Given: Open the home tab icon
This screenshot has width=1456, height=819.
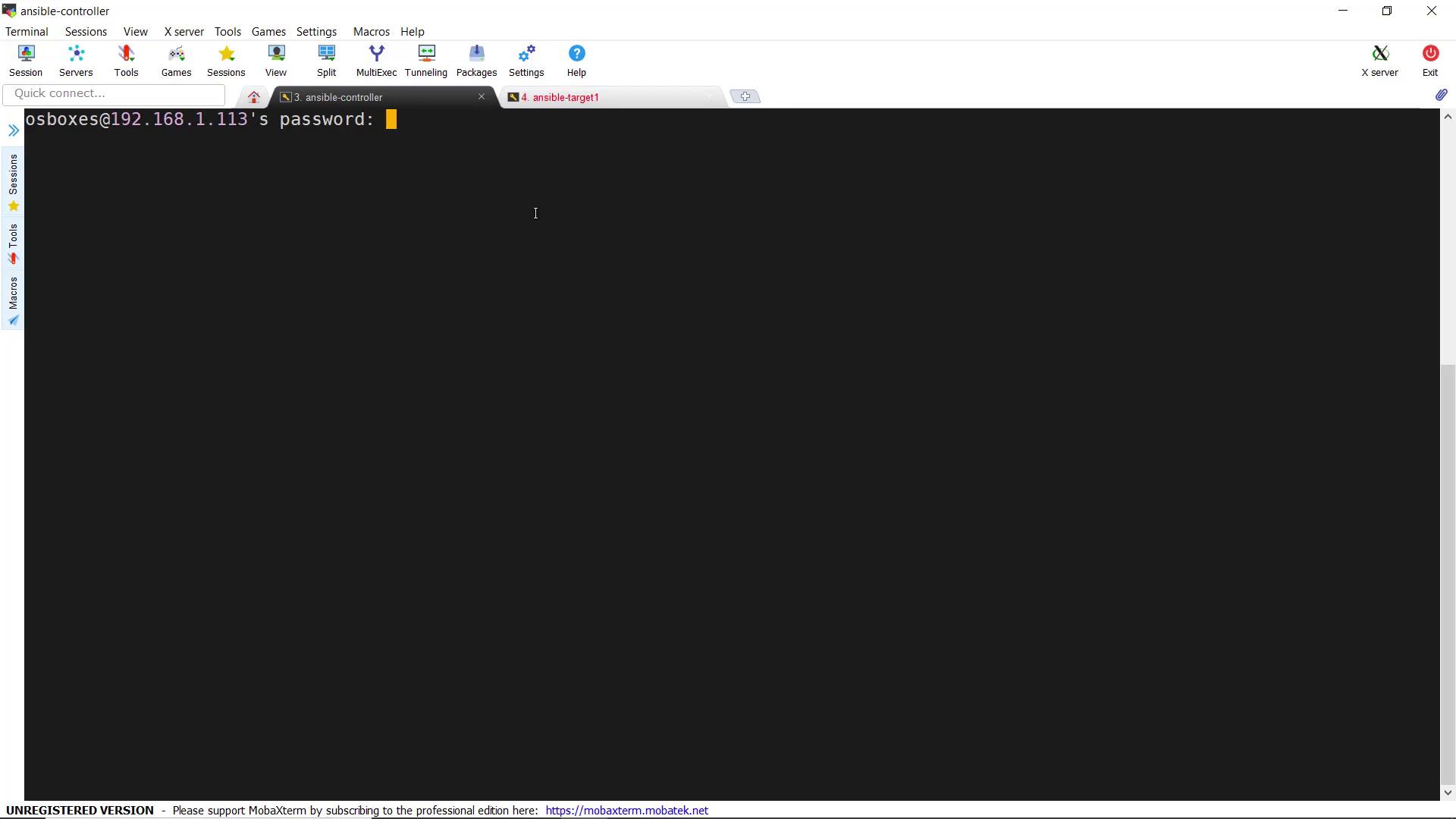Looking at the screenshot, I should 254,97.
